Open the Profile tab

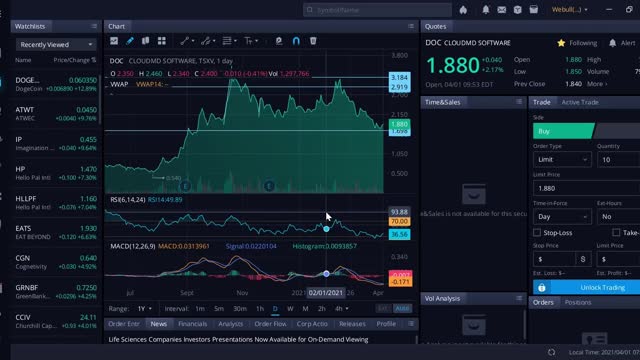[x=386, y=324]
